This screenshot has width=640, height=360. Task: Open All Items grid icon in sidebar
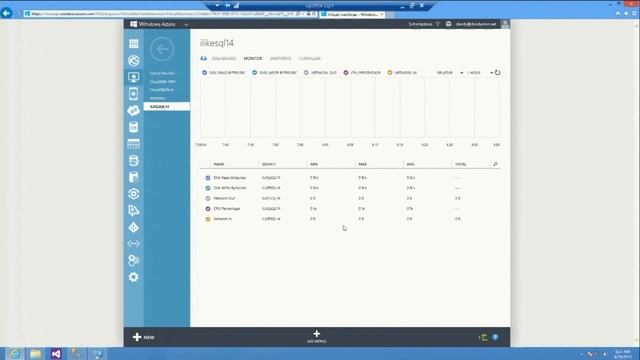[x=133, y=44]
